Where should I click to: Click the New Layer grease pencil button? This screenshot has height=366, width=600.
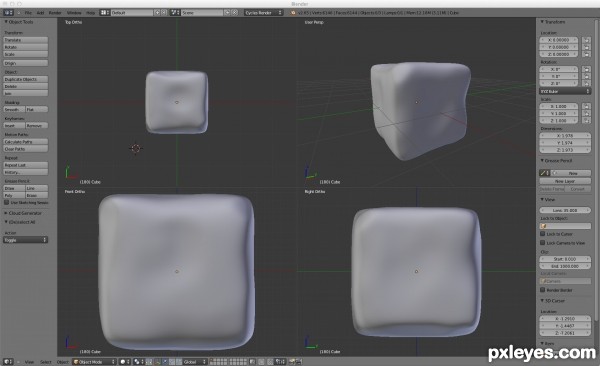pyautogui.click(x=565, y=181)
